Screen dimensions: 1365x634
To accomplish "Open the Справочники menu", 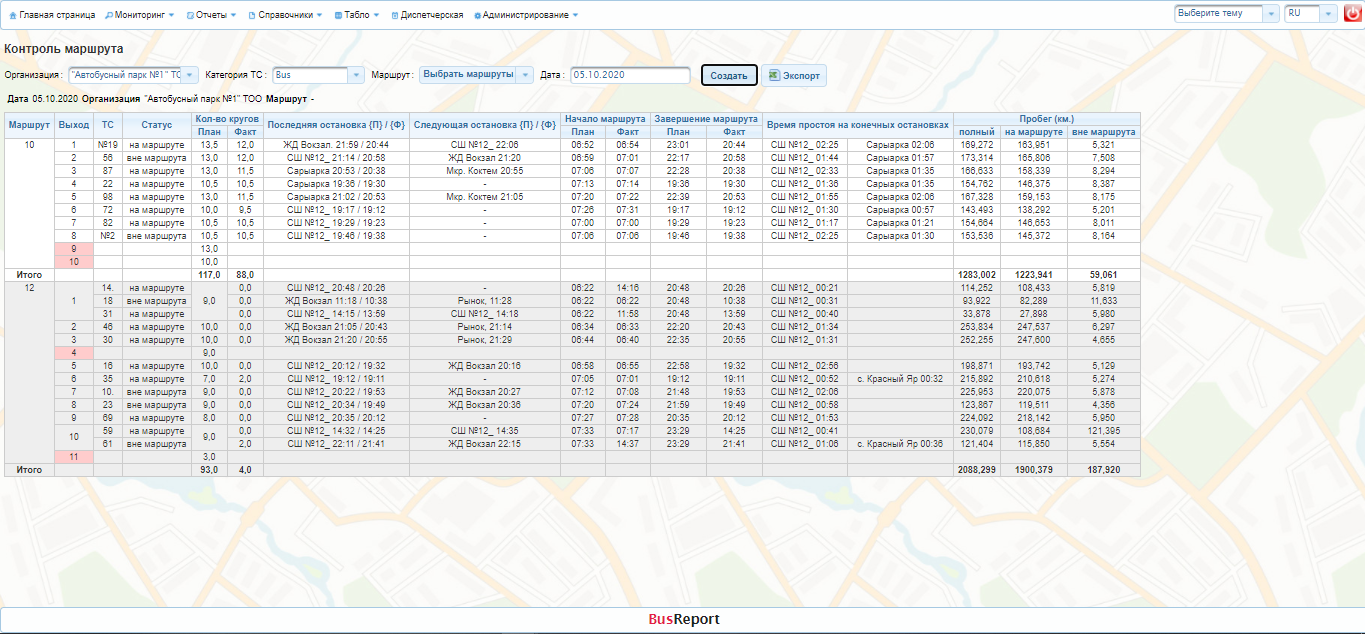I will [x=286, y=15].
